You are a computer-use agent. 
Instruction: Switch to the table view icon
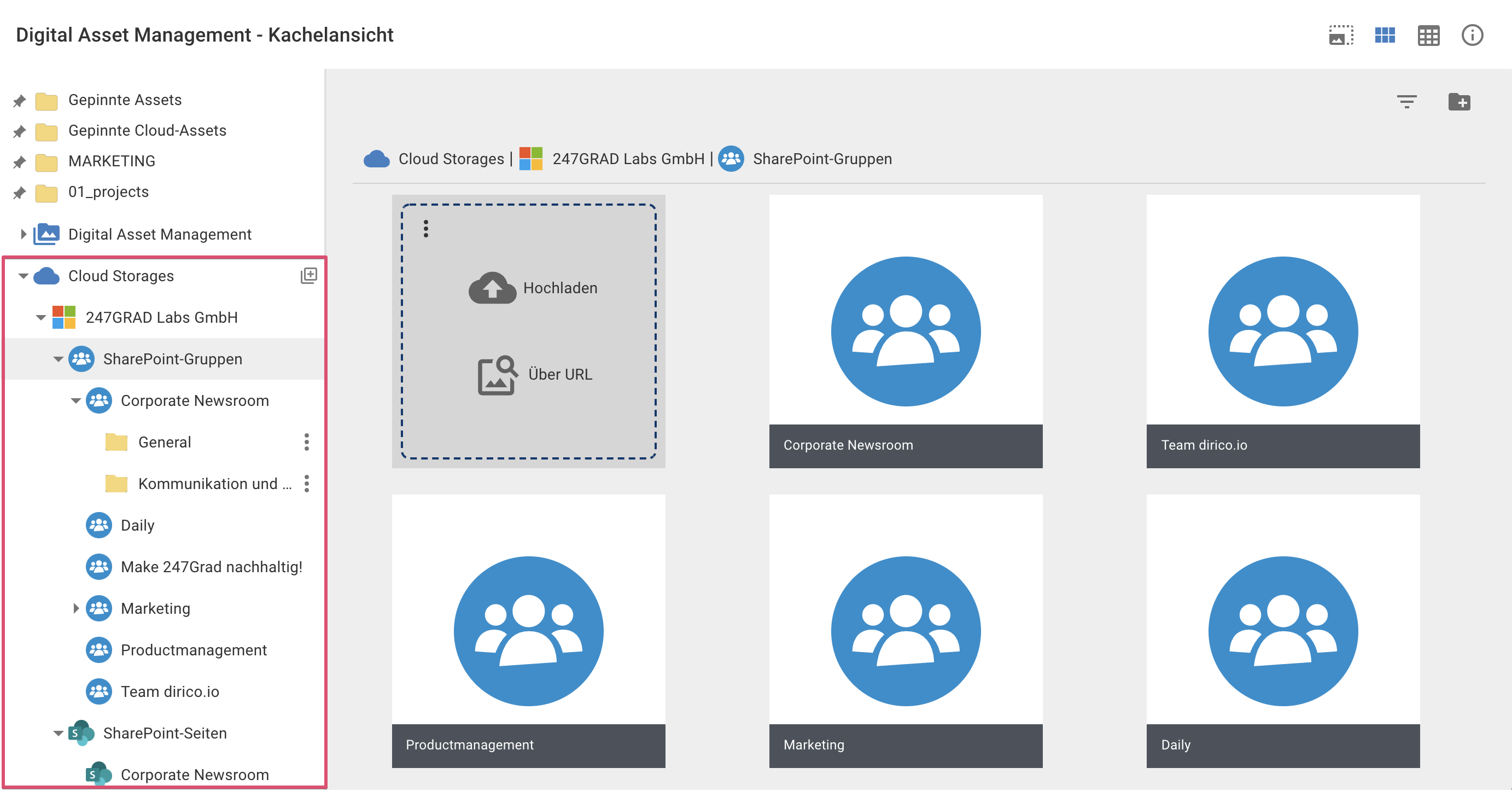1428,36
